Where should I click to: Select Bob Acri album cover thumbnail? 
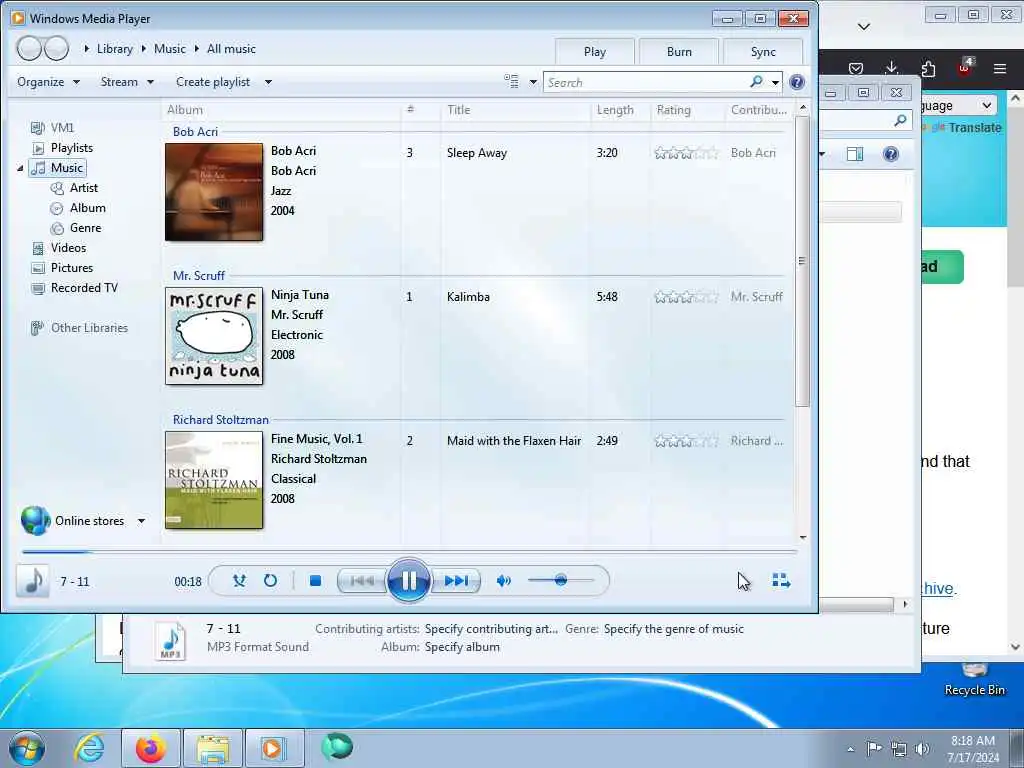(214, 192)
